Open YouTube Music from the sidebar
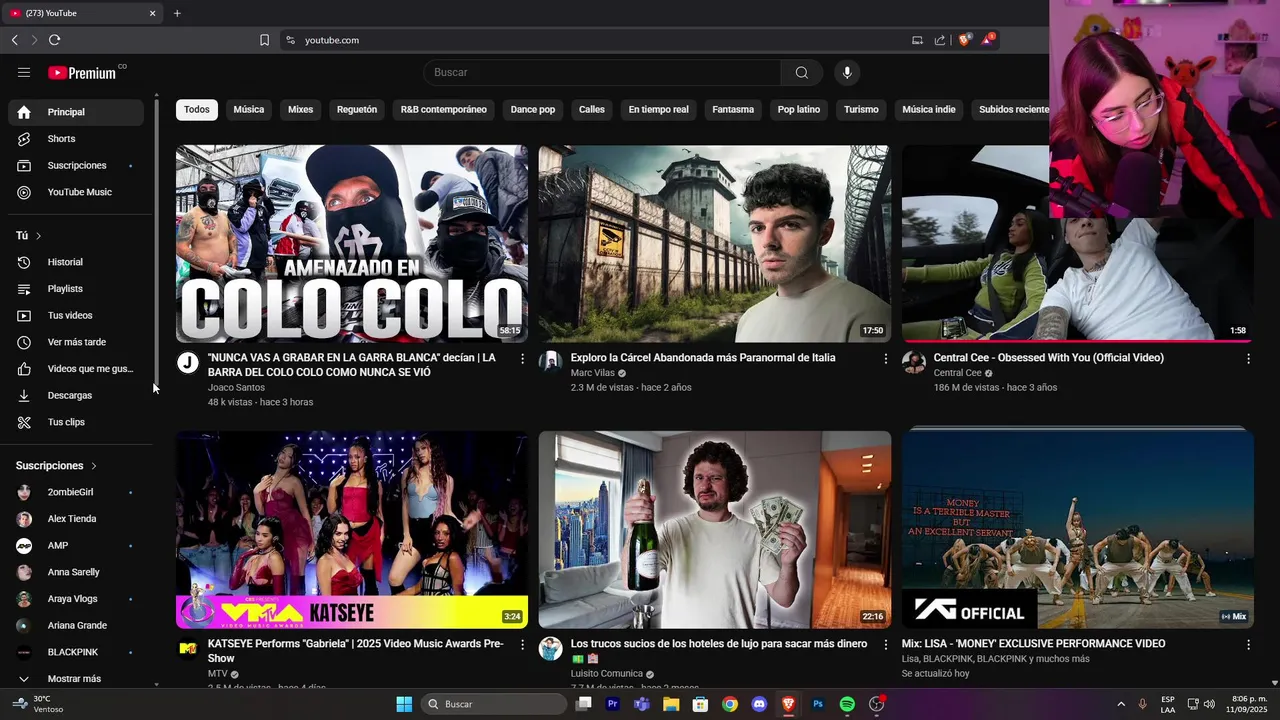Viewport: 1280px width, 720px height. (x=76, y=192)
